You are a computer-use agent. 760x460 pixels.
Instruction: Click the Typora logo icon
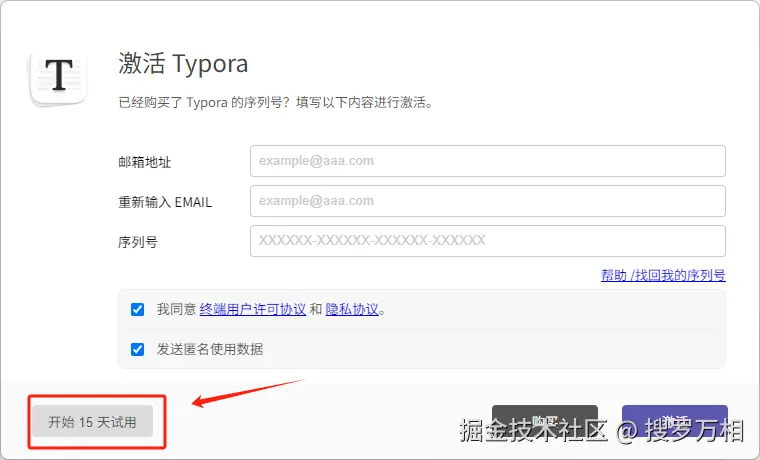[x=59, y=78]
